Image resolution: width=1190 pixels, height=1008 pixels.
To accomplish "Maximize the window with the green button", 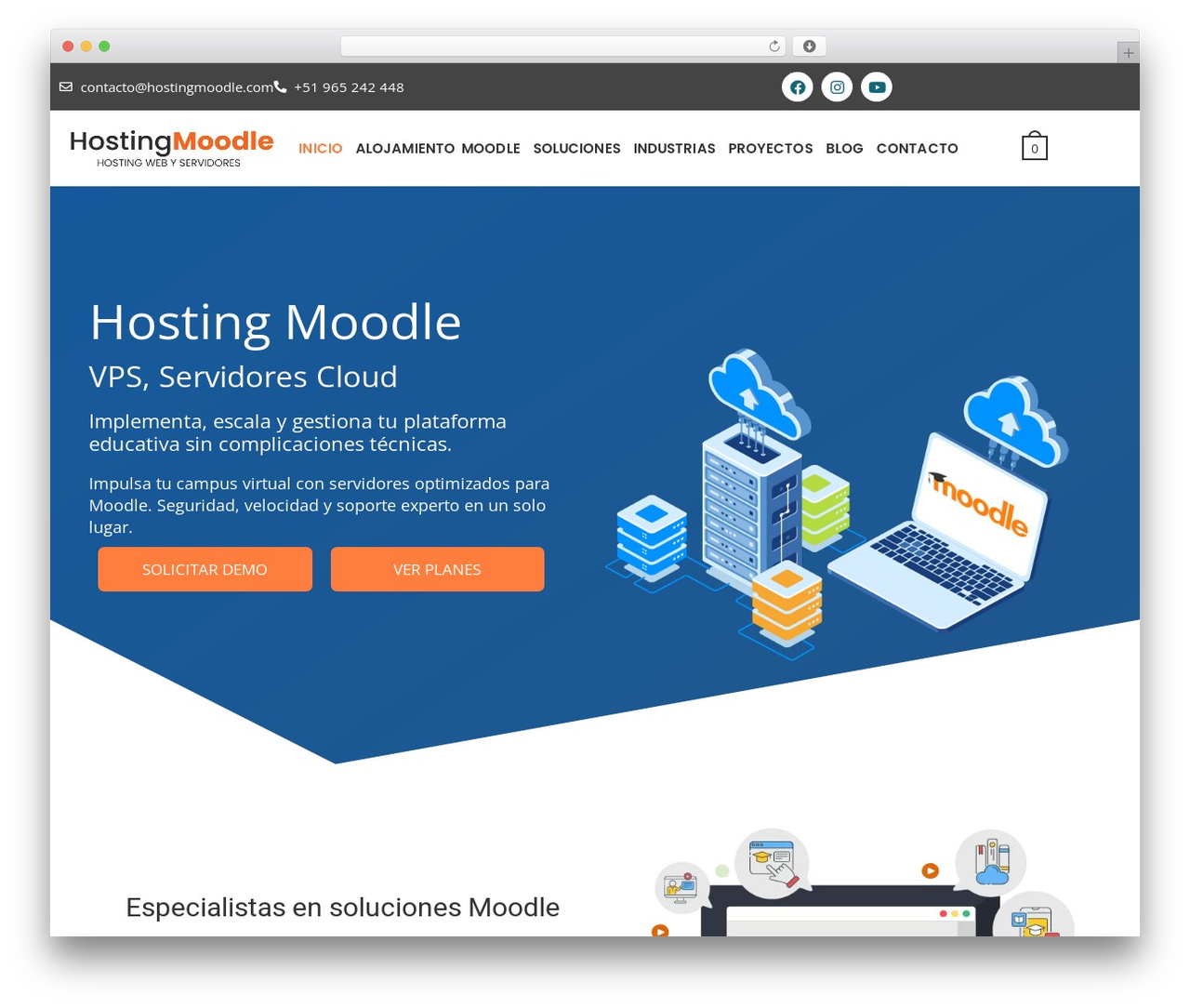I will (x=104, y=46).
